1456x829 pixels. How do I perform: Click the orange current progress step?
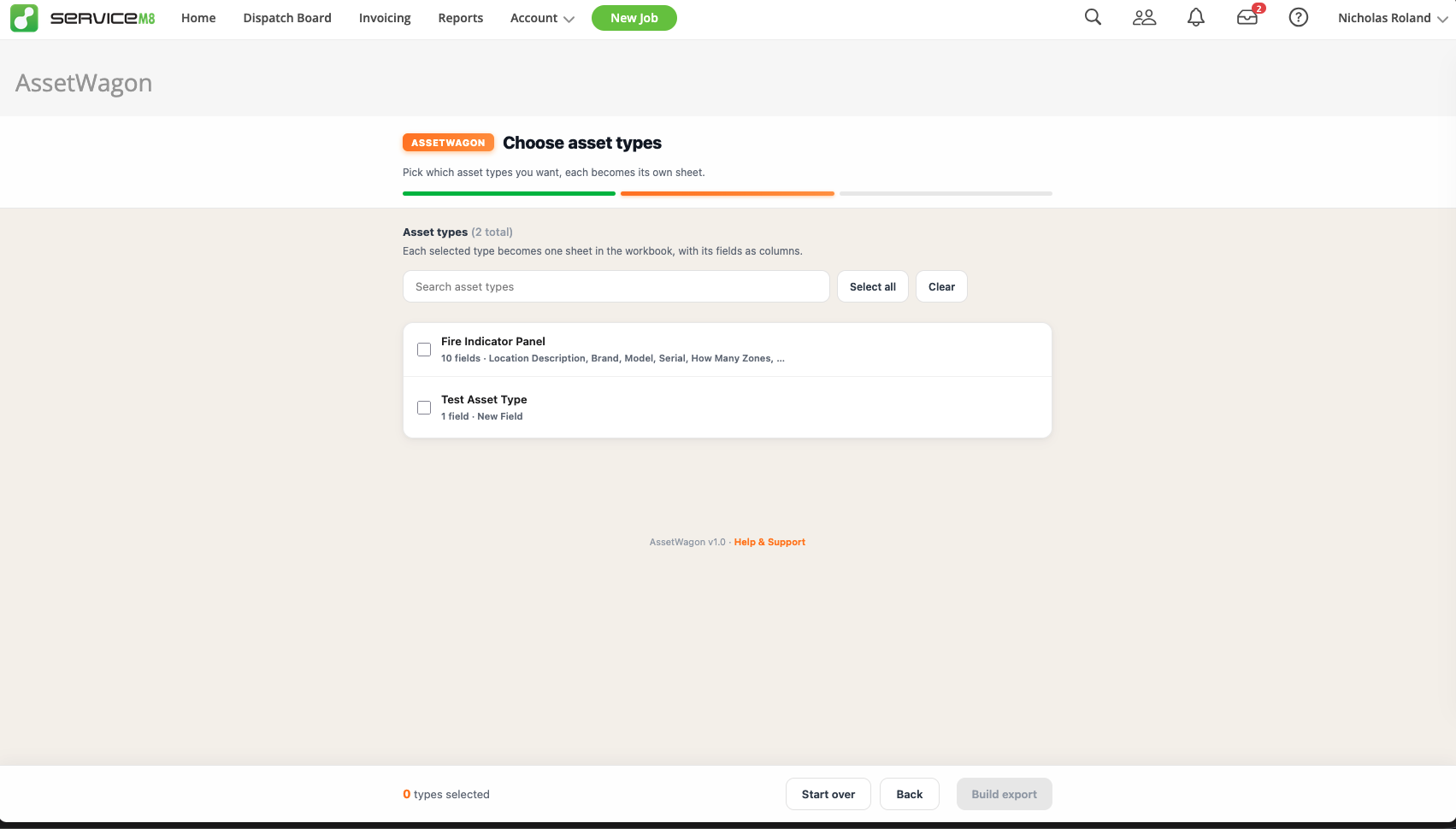728,194
